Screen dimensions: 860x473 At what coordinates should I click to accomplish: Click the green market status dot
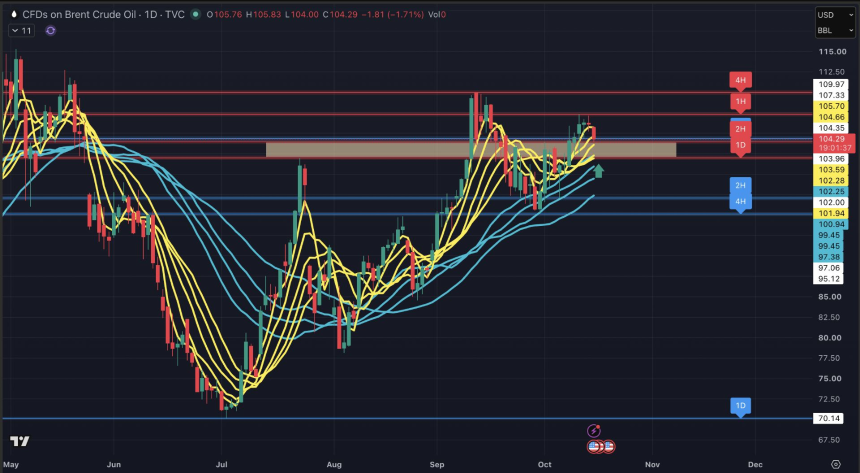tap(195, 14)
